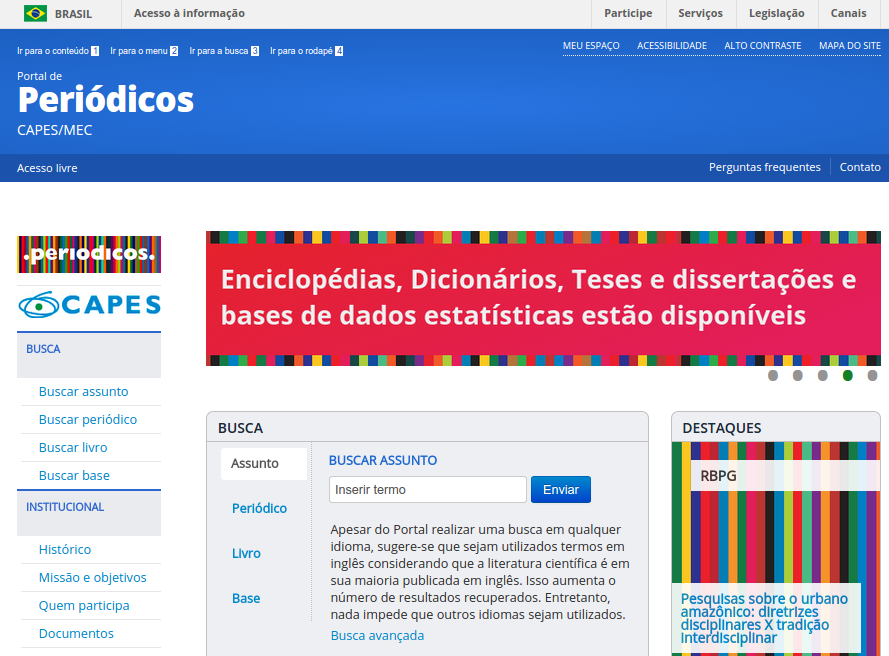This screenshot has height=656, width=889.
Task: Open MEU ESPAÇO link
Action: point(591,46)
